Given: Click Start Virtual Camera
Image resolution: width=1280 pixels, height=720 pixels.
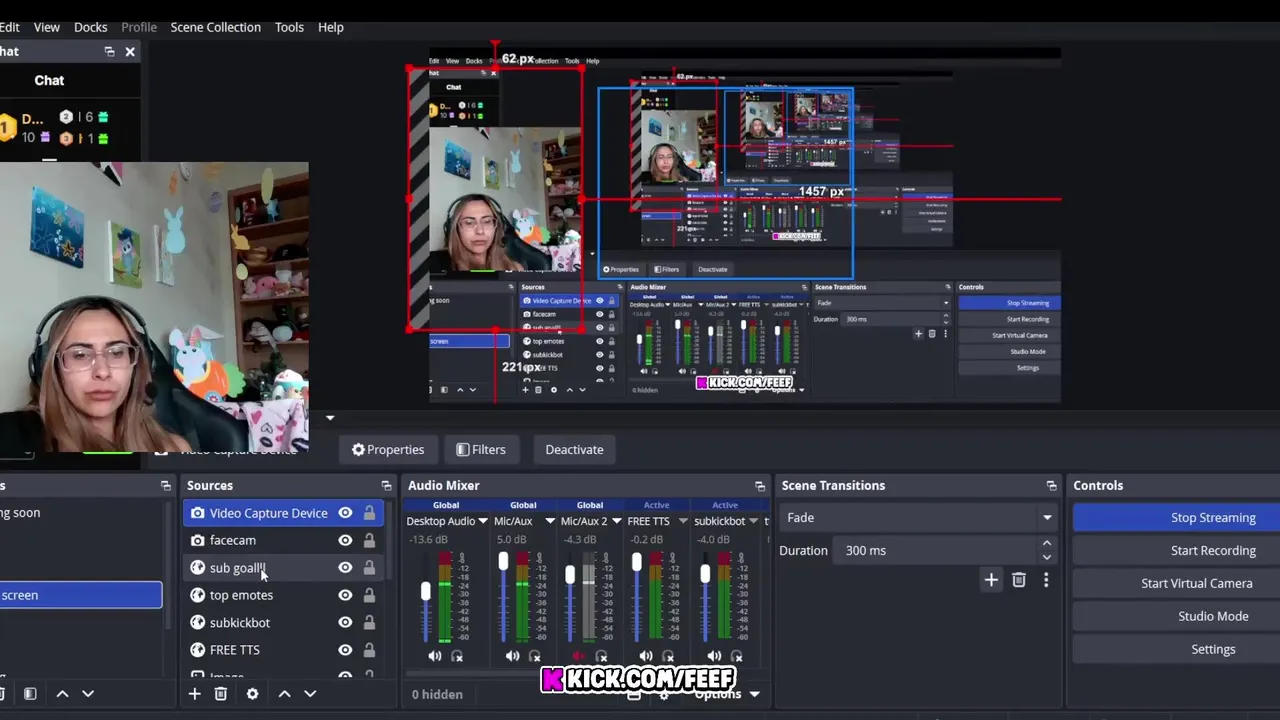Looking at the screenshot, I should pos(1176,584).
